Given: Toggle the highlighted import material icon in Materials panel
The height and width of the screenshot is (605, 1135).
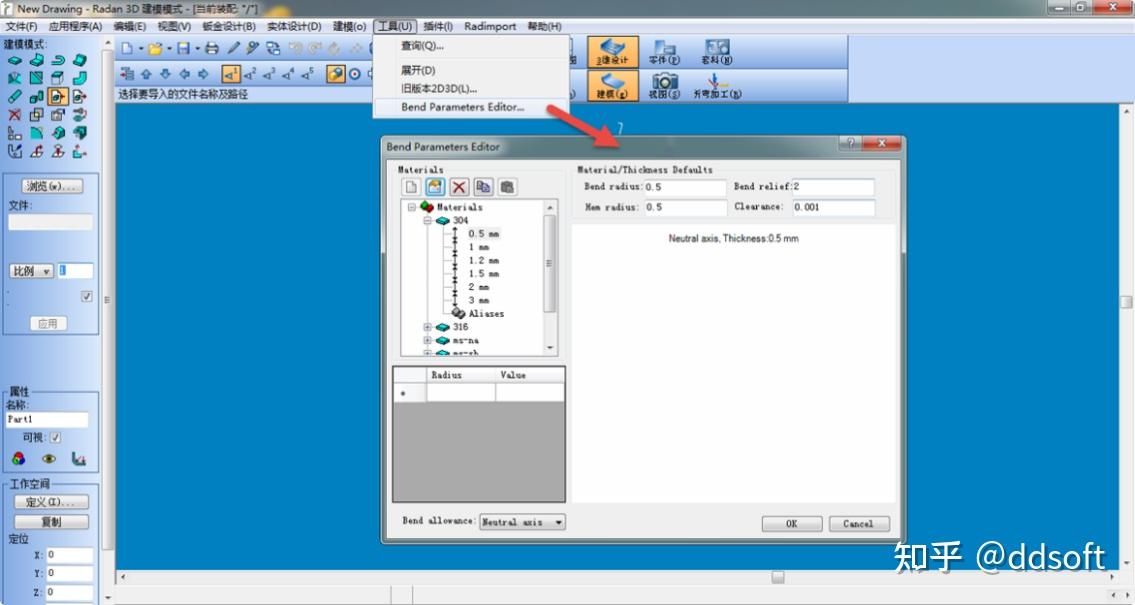Looking at the screenshot, I should point(433,186).
